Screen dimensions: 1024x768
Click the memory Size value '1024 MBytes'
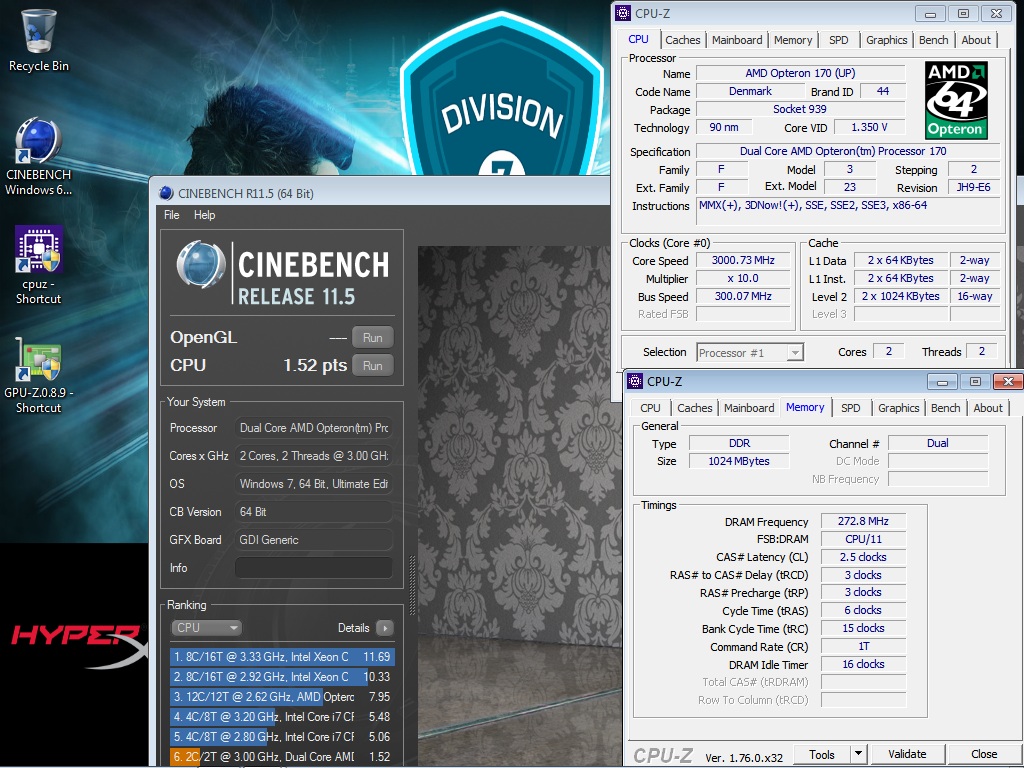pyautogui.click(x=739, y=461)
